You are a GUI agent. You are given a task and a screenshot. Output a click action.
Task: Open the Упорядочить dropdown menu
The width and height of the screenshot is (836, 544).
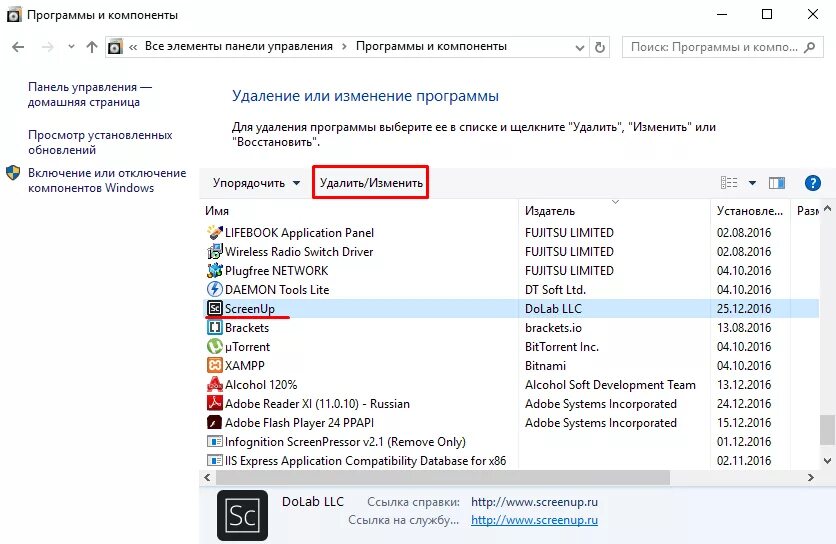tap(256, 183)
